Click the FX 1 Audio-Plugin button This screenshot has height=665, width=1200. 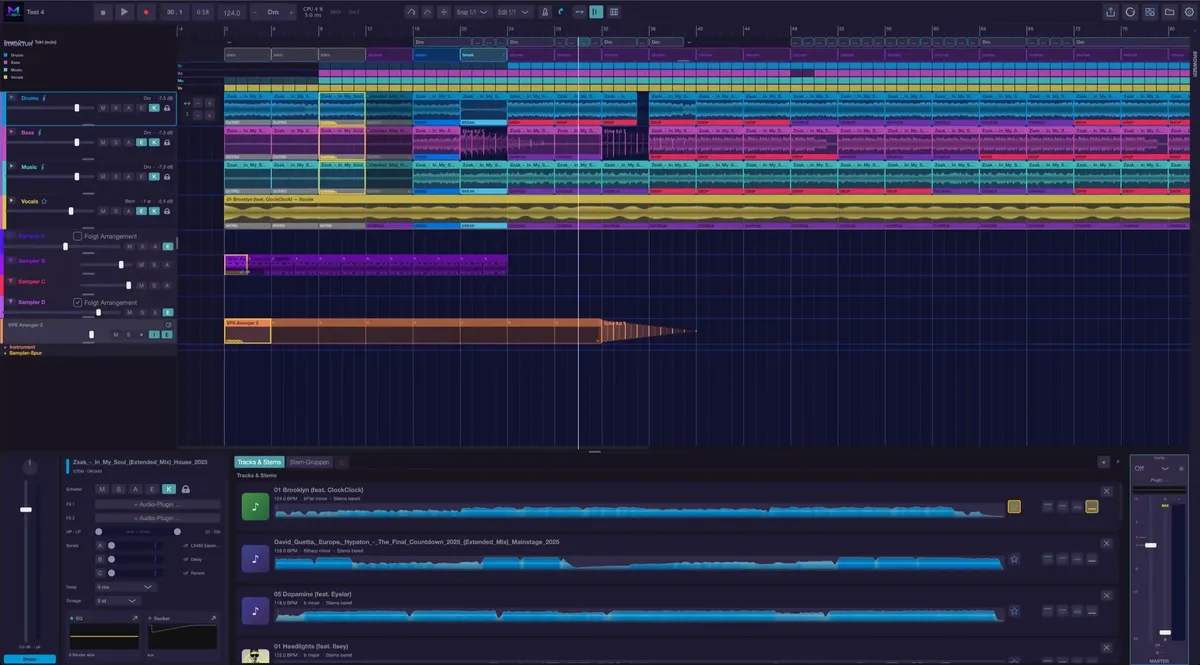pos(158,505)
